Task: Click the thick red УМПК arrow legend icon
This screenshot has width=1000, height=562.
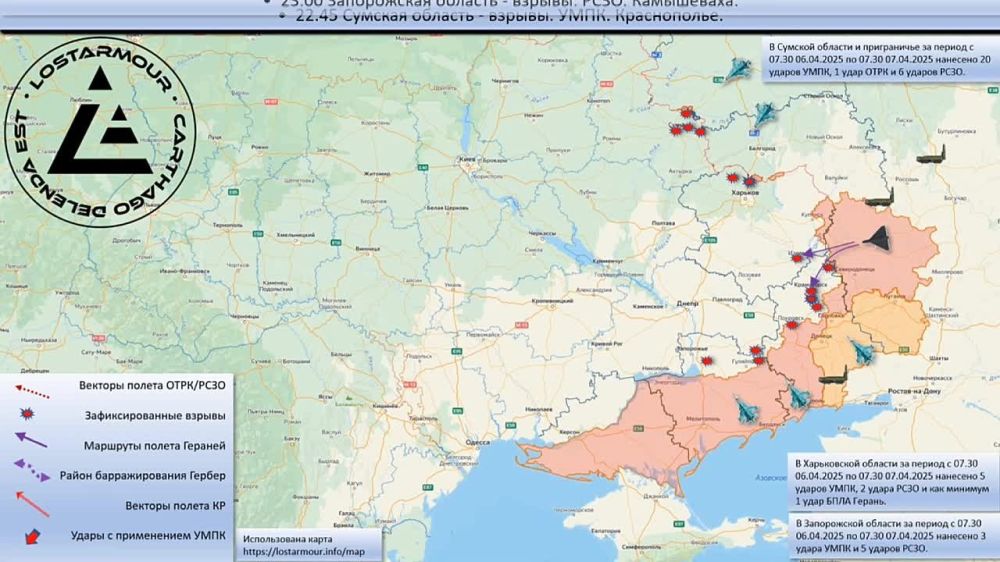Action: (x=32, y=536)
